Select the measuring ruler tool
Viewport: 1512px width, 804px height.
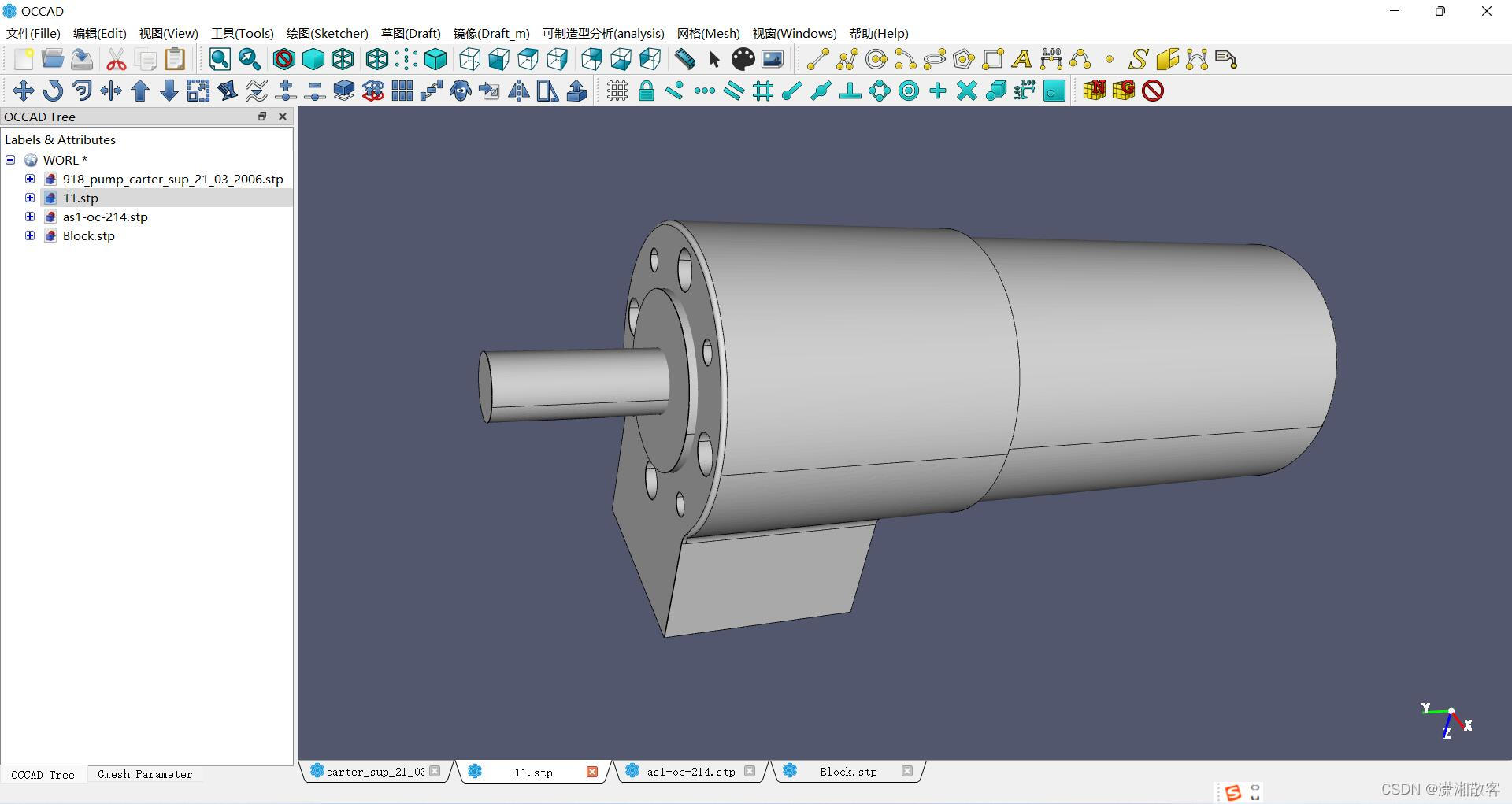(685, 59)
